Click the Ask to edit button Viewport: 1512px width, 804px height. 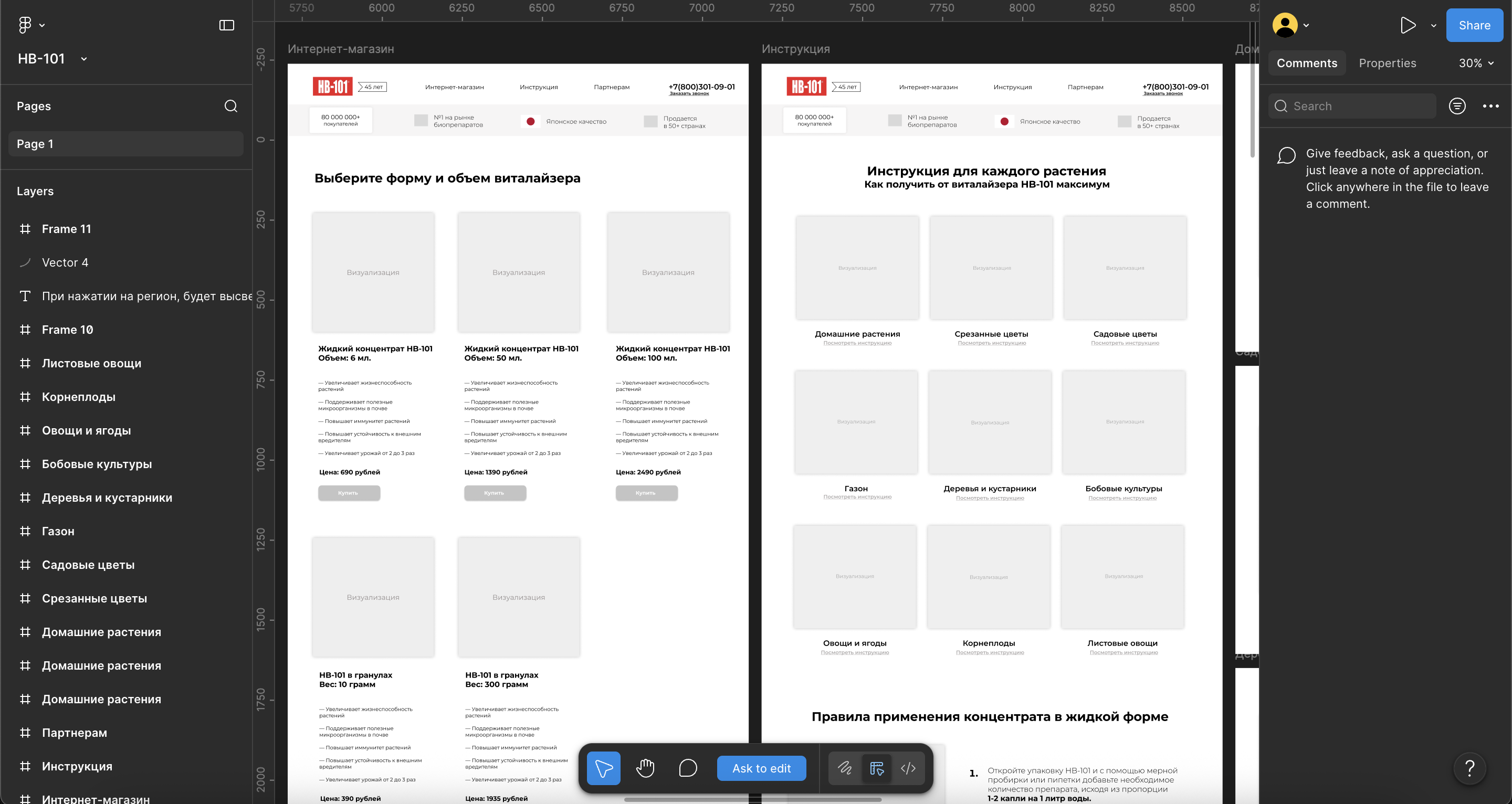click(761, 768)
